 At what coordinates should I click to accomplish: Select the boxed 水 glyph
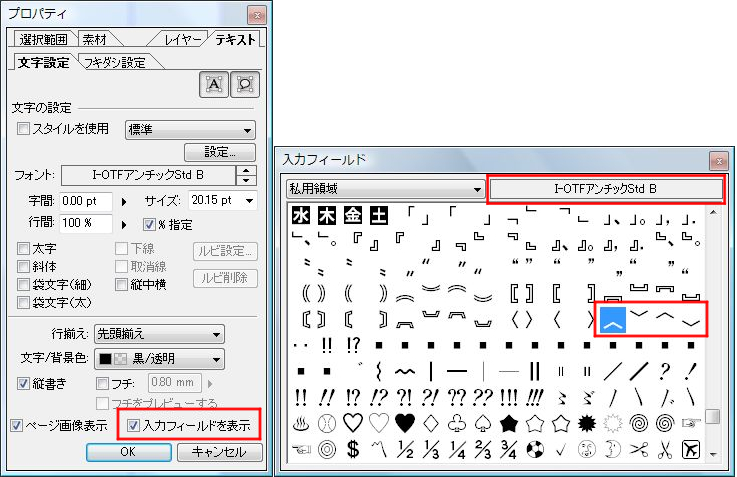pyautogui.click(x=301, y=216)
